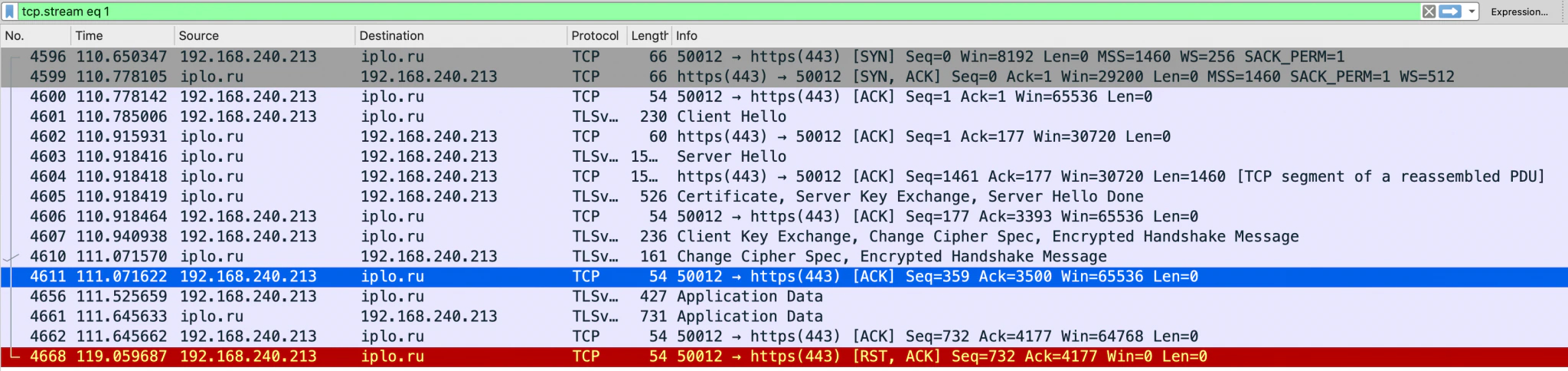Select packet 4599 SYN, ACK row
The width and height of the screenshot is (1568, 371).
pyautogui.click(x=784, y=77)
